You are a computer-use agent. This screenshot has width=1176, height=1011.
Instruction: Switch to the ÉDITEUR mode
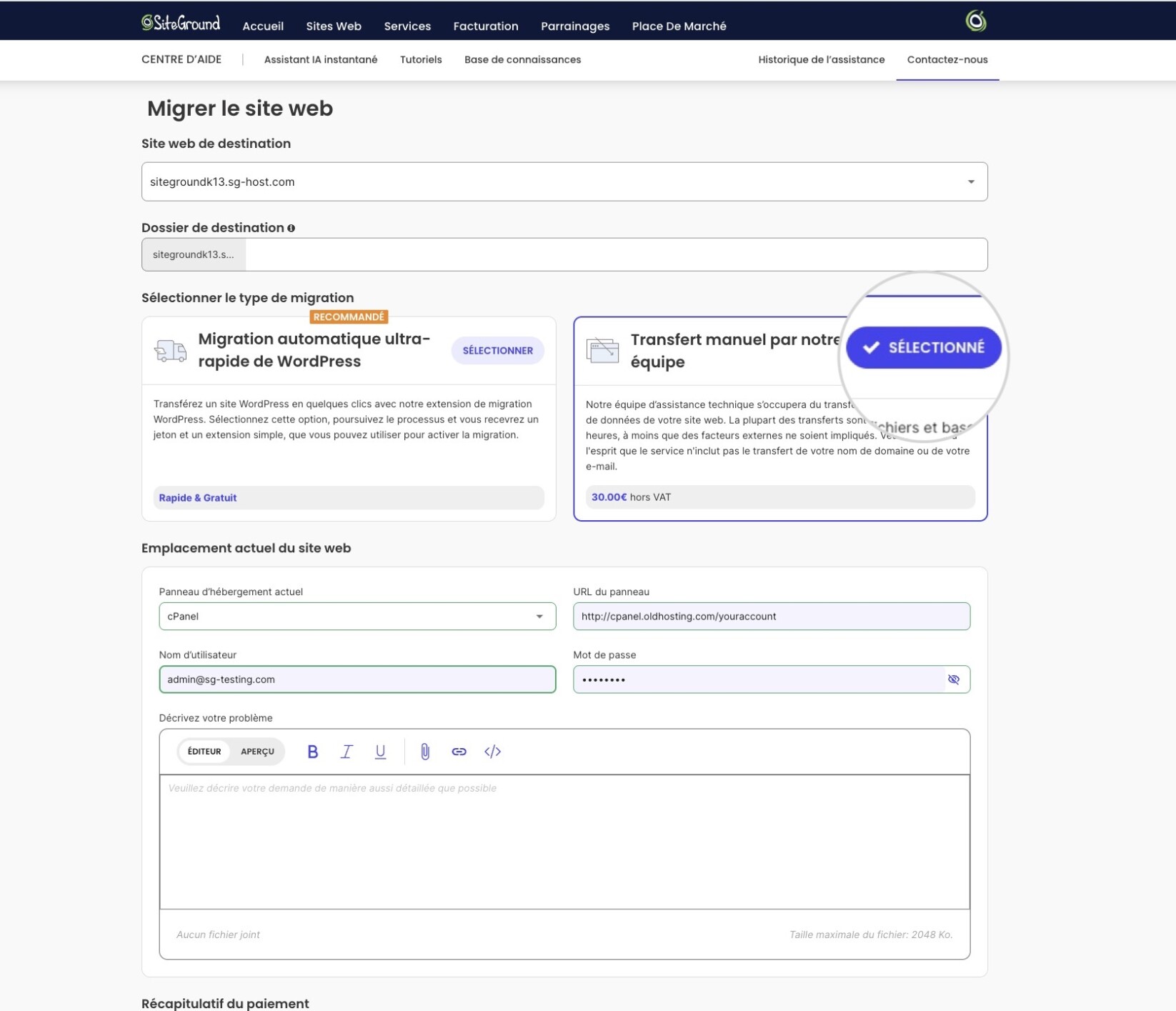click(204, 752)
